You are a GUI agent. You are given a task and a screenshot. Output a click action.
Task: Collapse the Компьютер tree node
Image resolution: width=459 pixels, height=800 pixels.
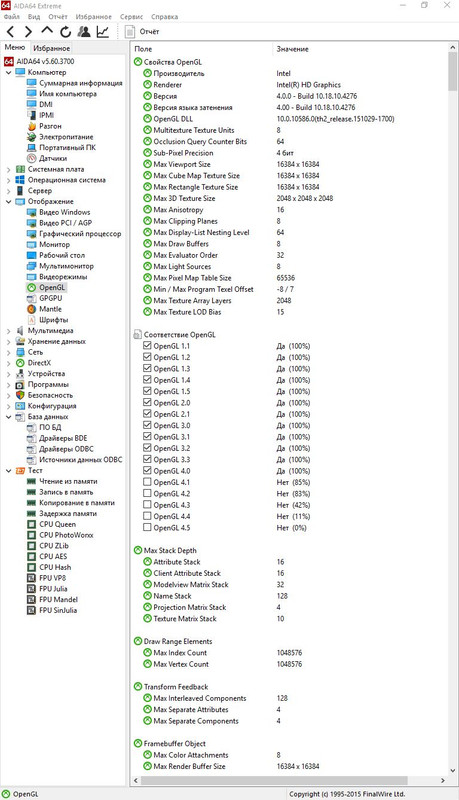coord(9,72)
